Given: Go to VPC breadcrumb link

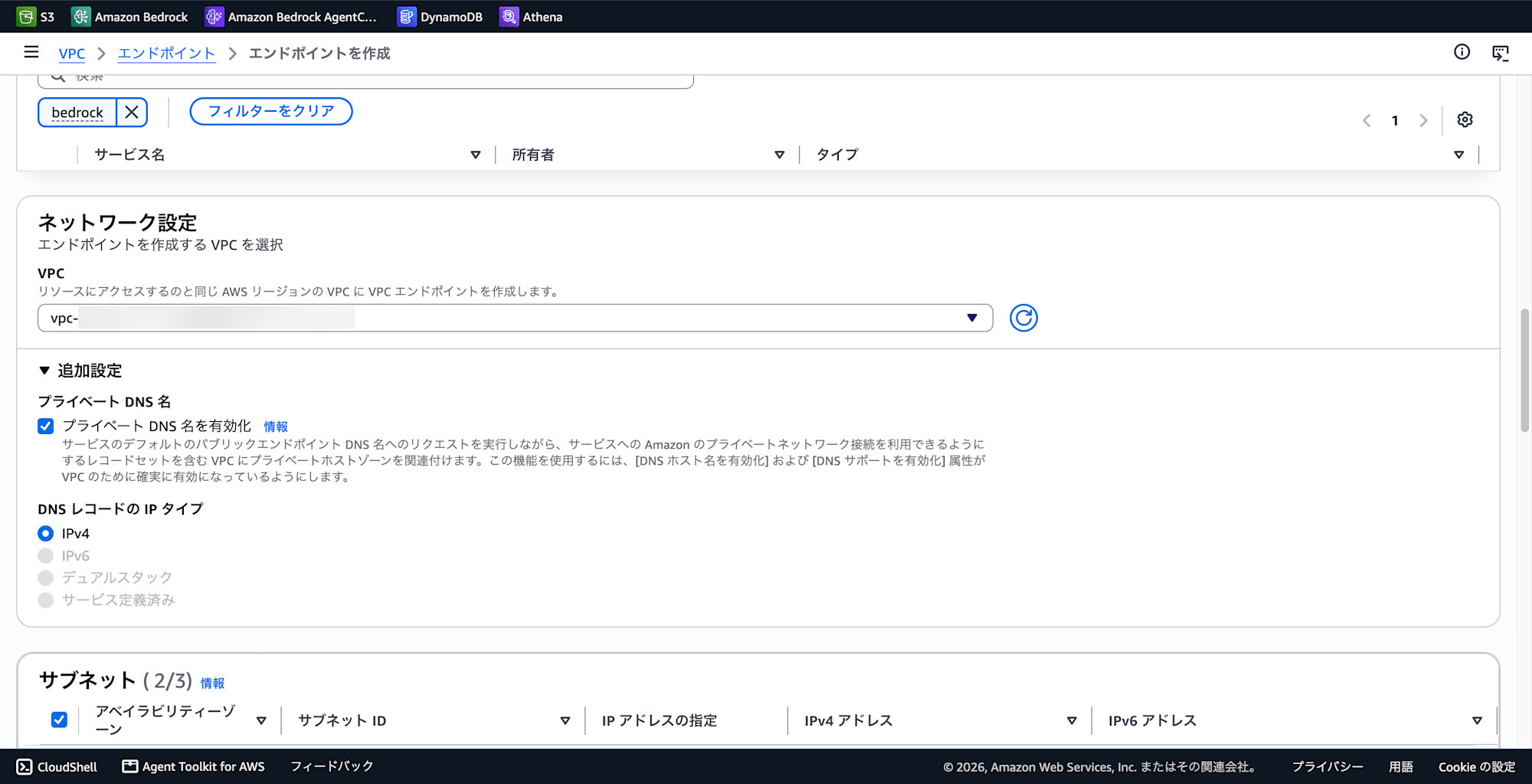Looking at the screenshot, I should pos(72,53).
